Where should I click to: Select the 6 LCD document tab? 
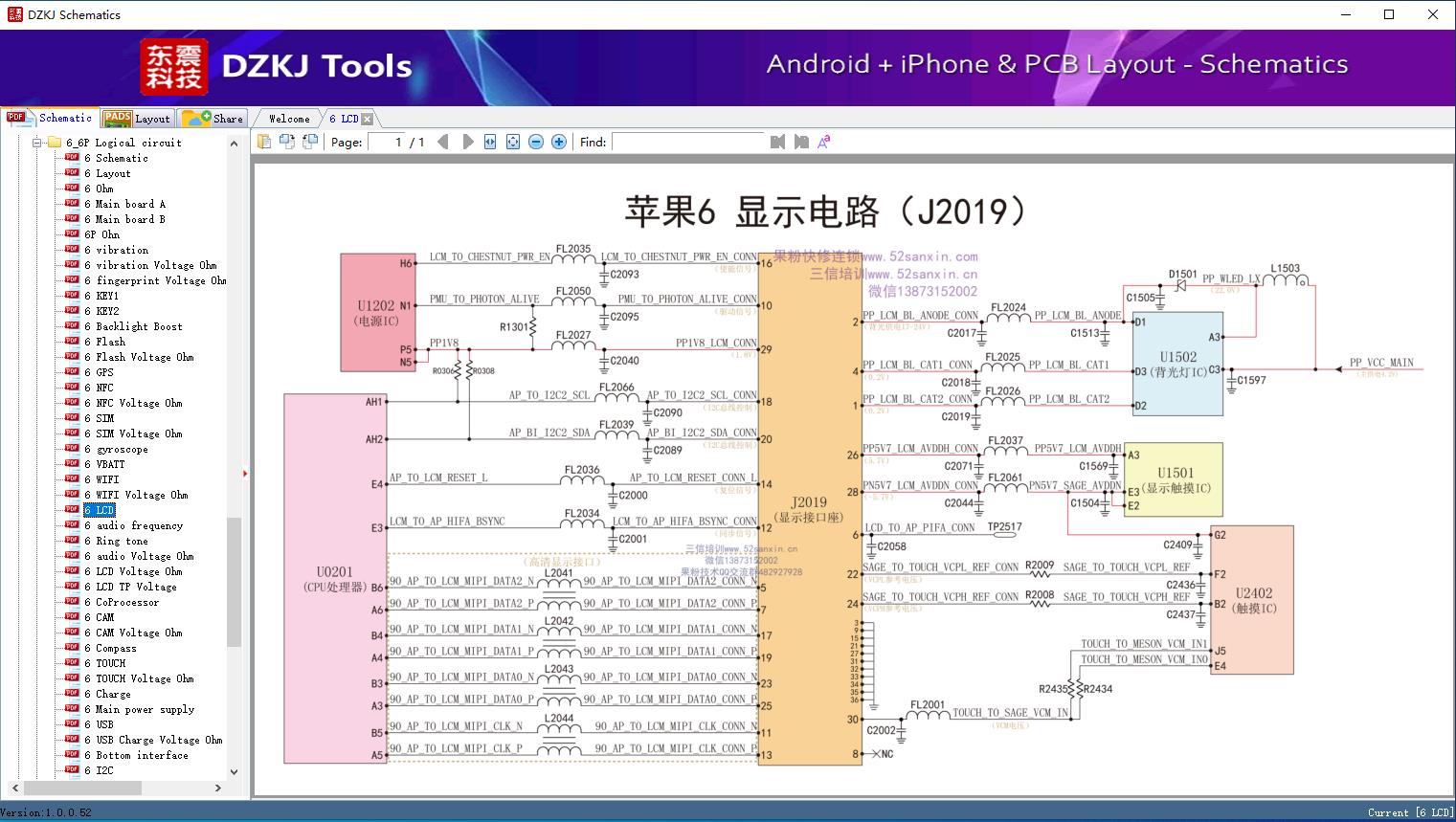pyautogui.click(x=344, y=119)
